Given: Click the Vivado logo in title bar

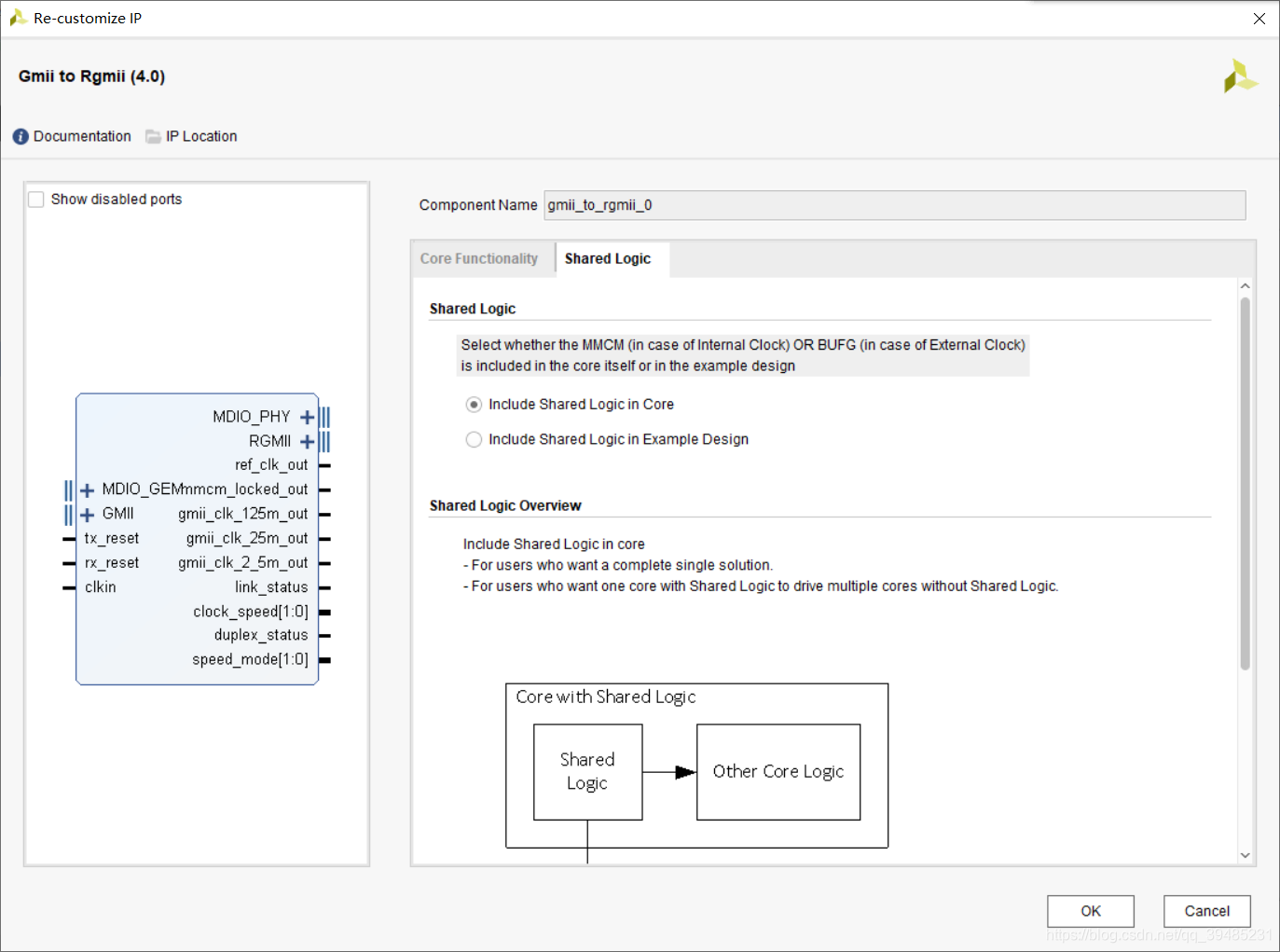Looking at the screenshot, I should point(17,18).
